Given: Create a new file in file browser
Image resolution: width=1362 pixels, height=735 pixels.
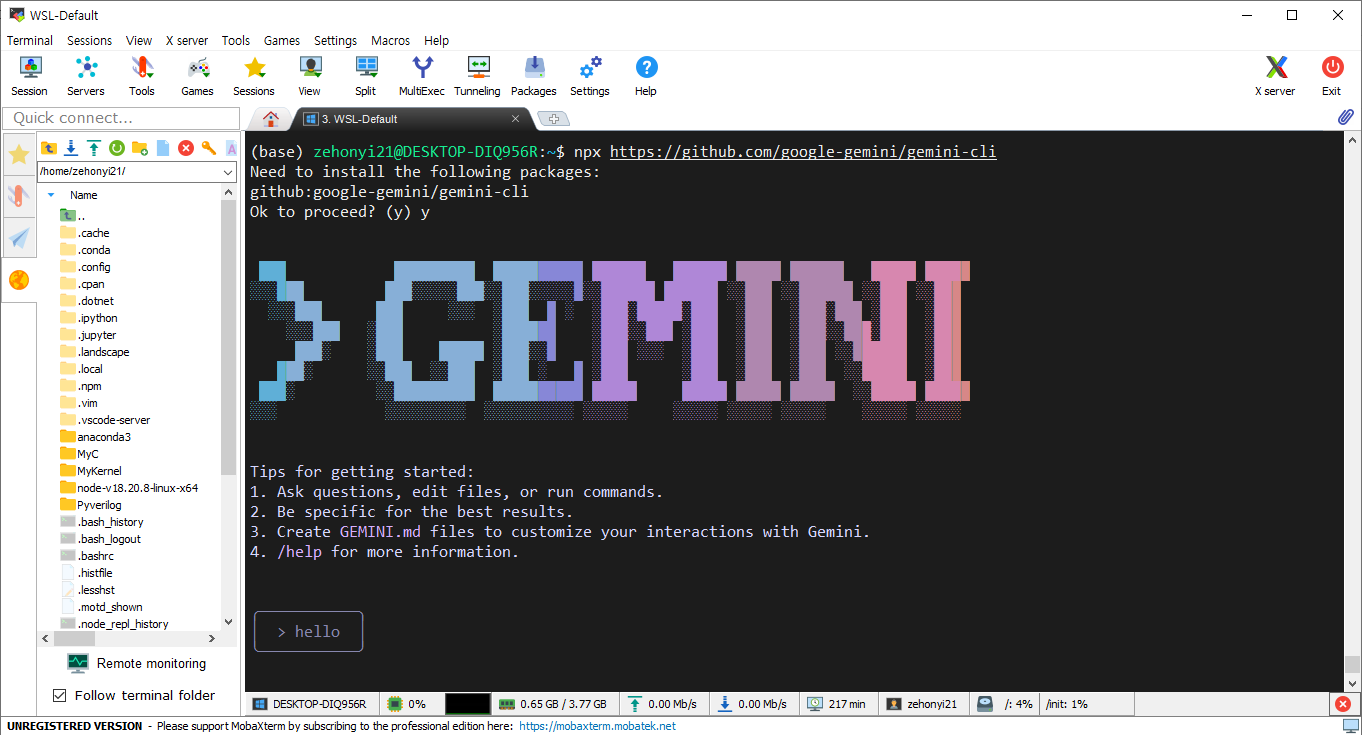Looking at the screenshot, I should pos(163,148).
